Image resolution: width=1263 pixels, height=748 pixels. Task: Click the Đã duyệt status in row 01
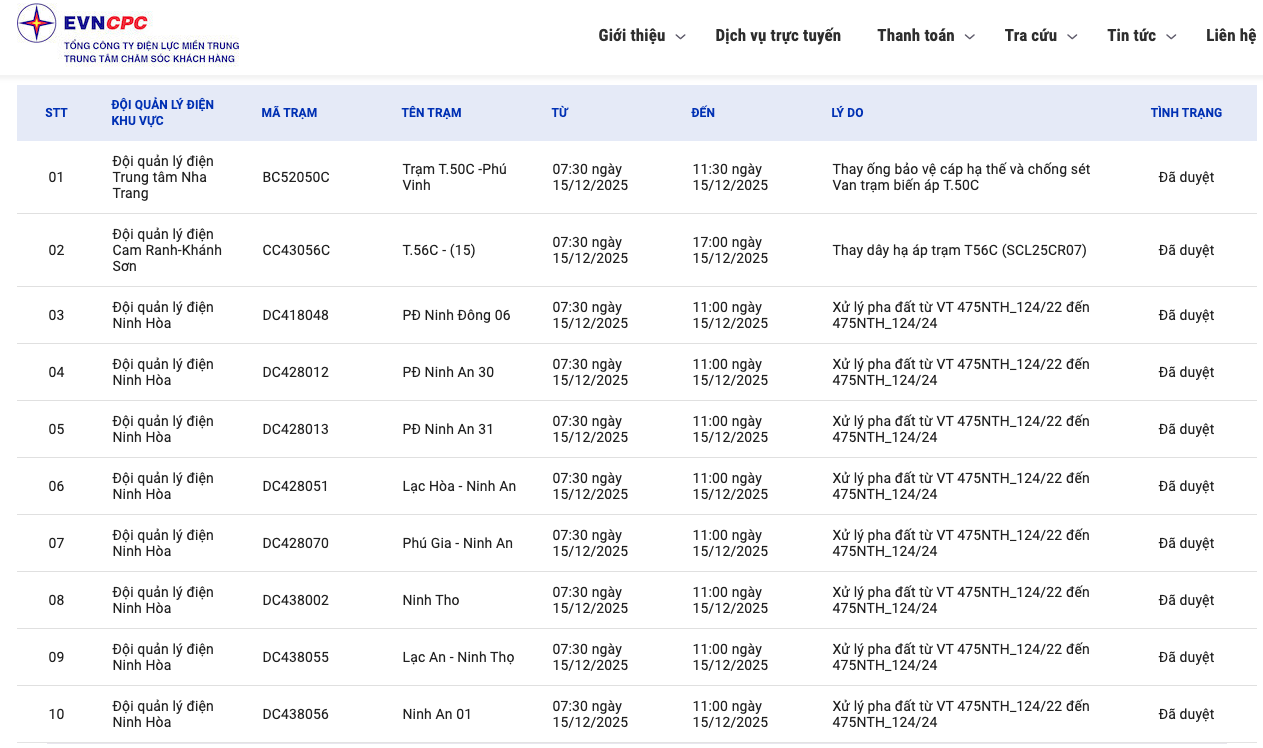coord(1186,177)
